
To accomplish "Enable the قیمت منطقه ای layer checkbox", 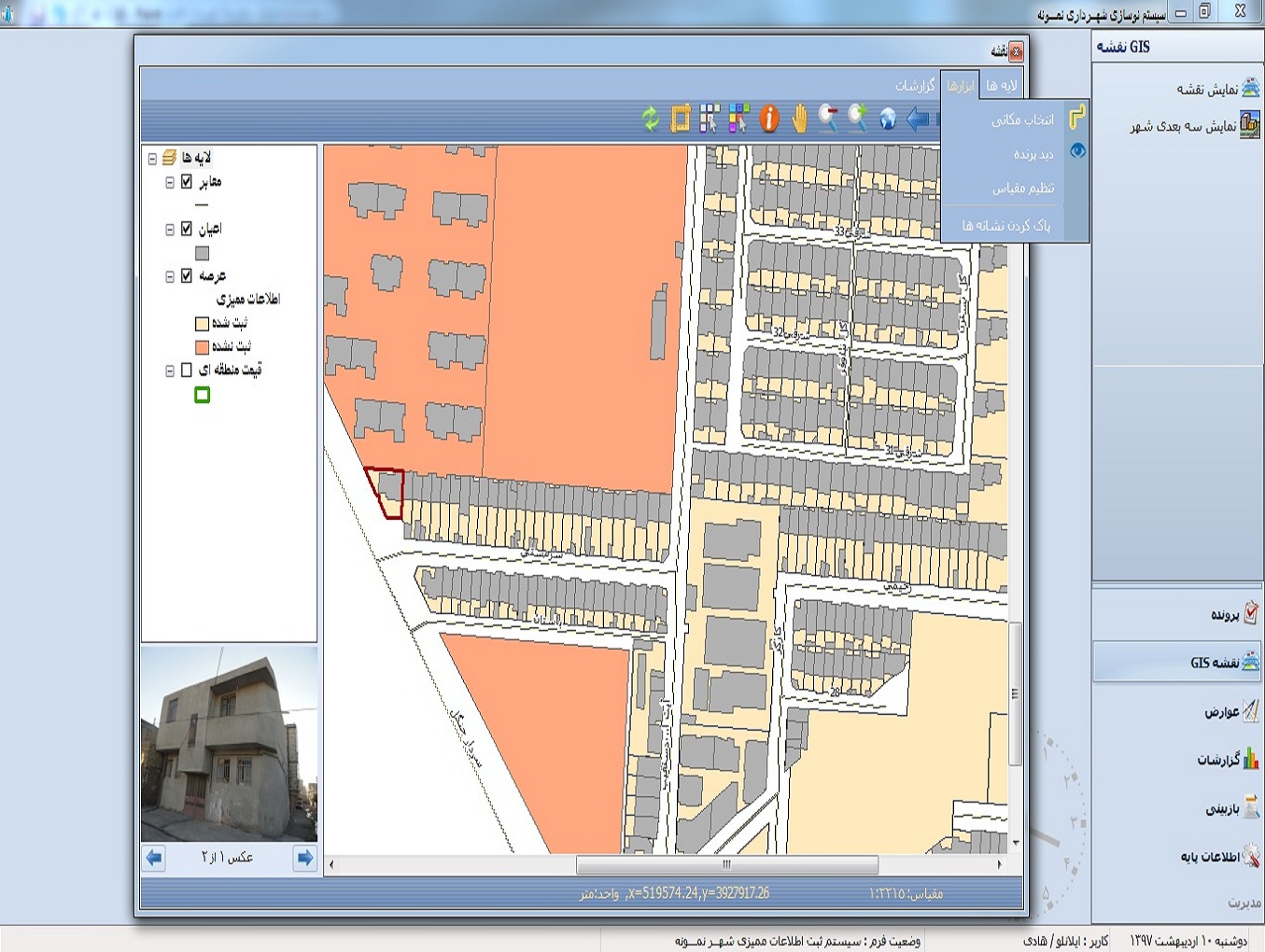I will 187,371.
